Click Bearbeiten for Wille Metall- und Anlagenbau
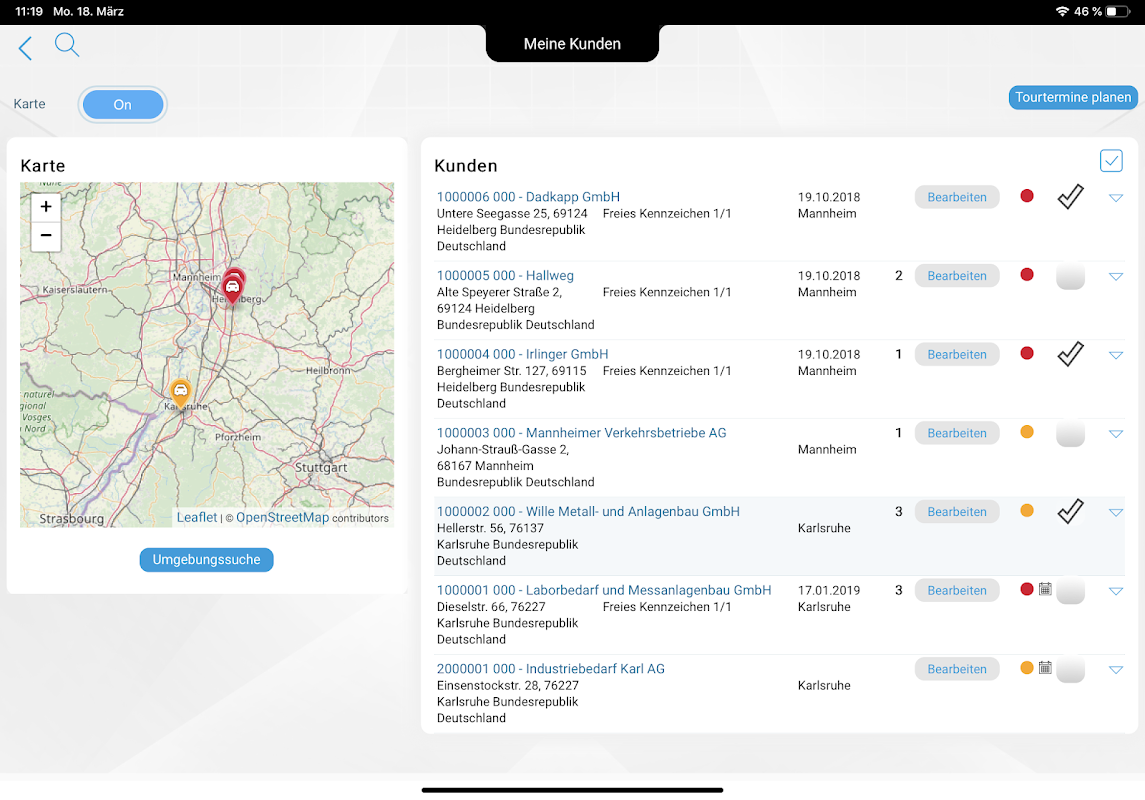 [957, 512]
